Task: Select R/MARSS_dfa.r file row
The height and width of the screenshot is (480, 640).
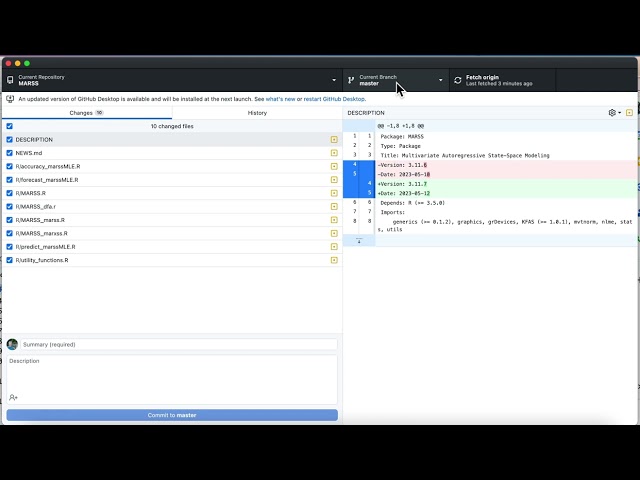Action: (172, 207)
